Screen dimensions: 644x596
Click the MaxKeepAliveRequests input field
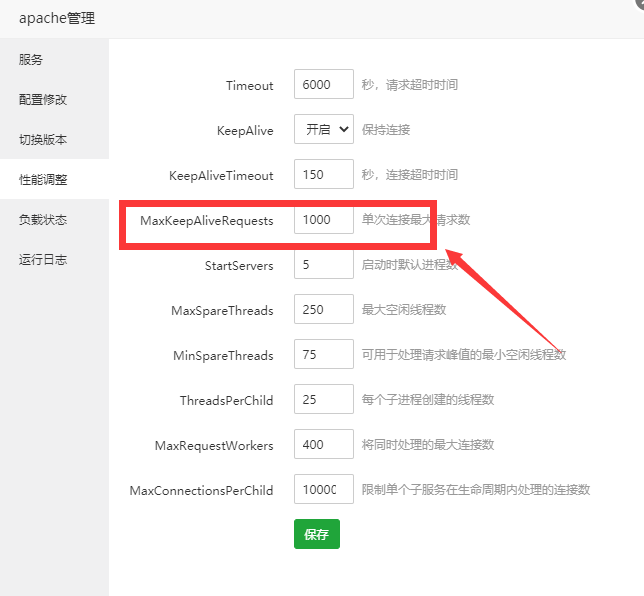pyautogui.click(x=323, y=220)
